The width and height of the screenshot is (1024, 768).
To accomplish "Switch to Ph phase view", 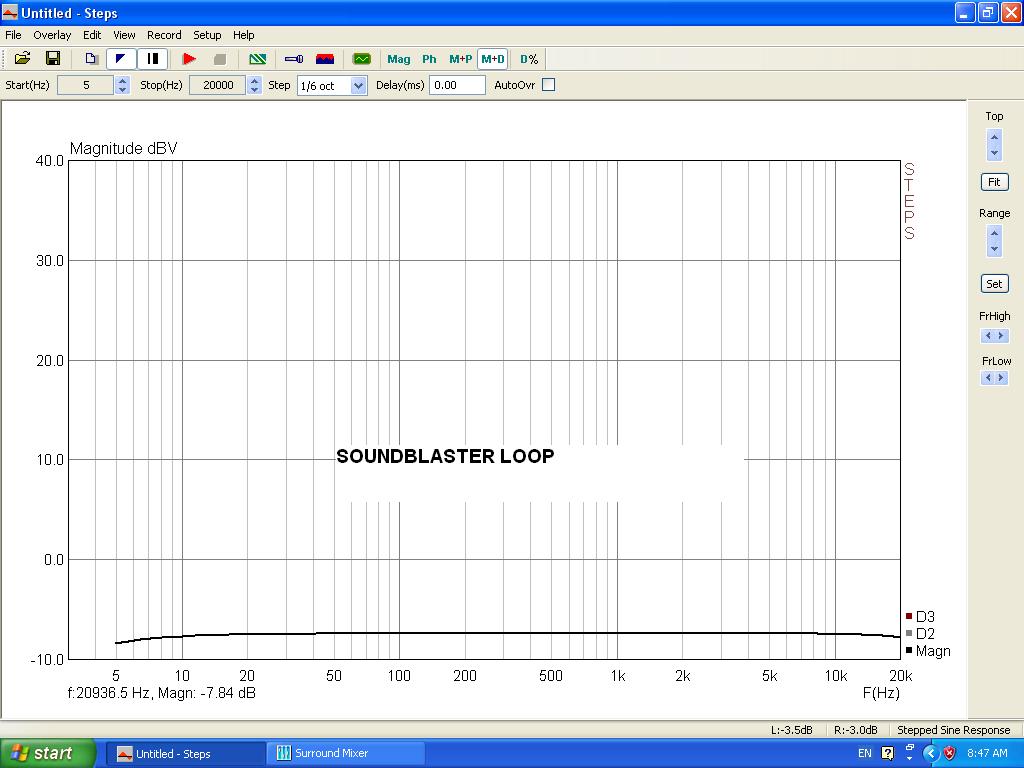I will [x=429, y=59].
